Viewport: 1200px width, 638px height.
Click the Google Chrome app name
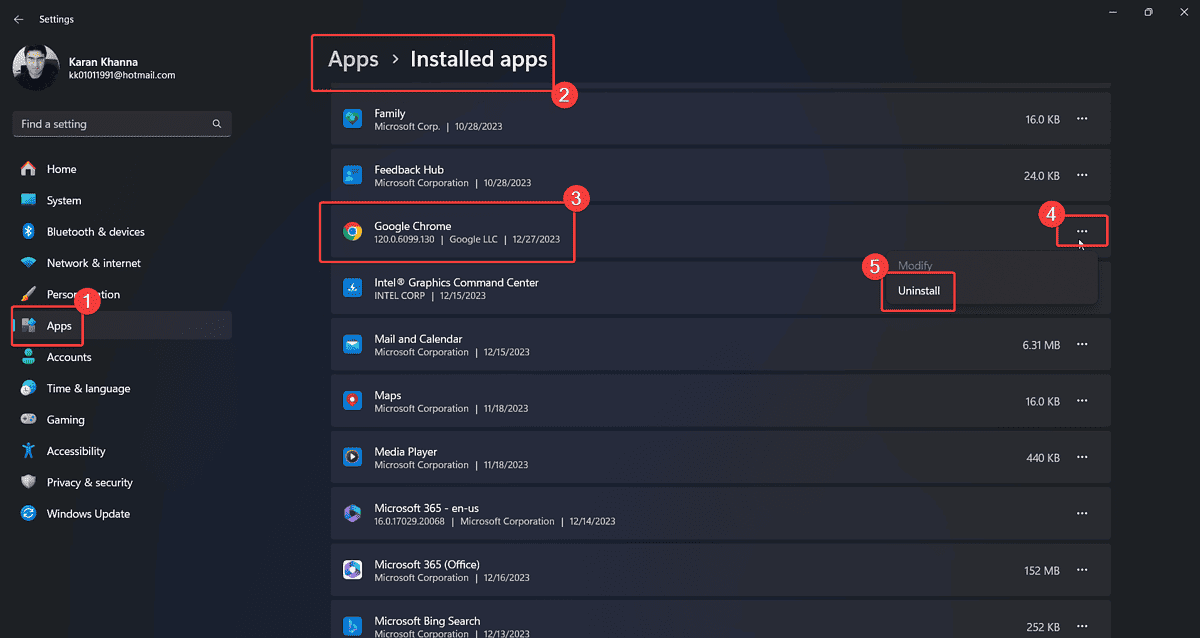413,226
